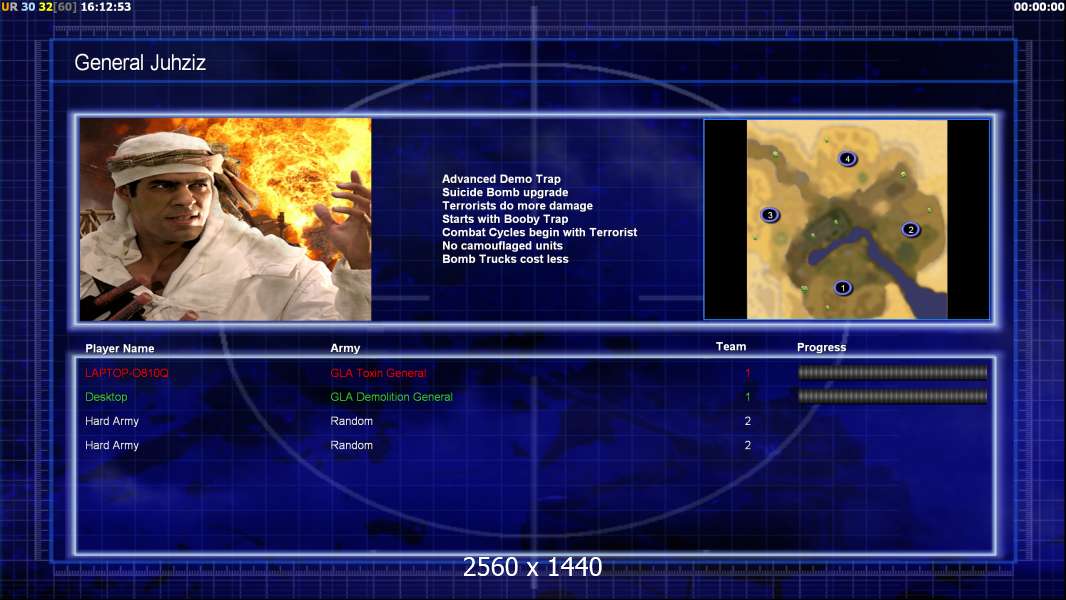
Task: Click the 'Team' column header
Action: [731, 347]
